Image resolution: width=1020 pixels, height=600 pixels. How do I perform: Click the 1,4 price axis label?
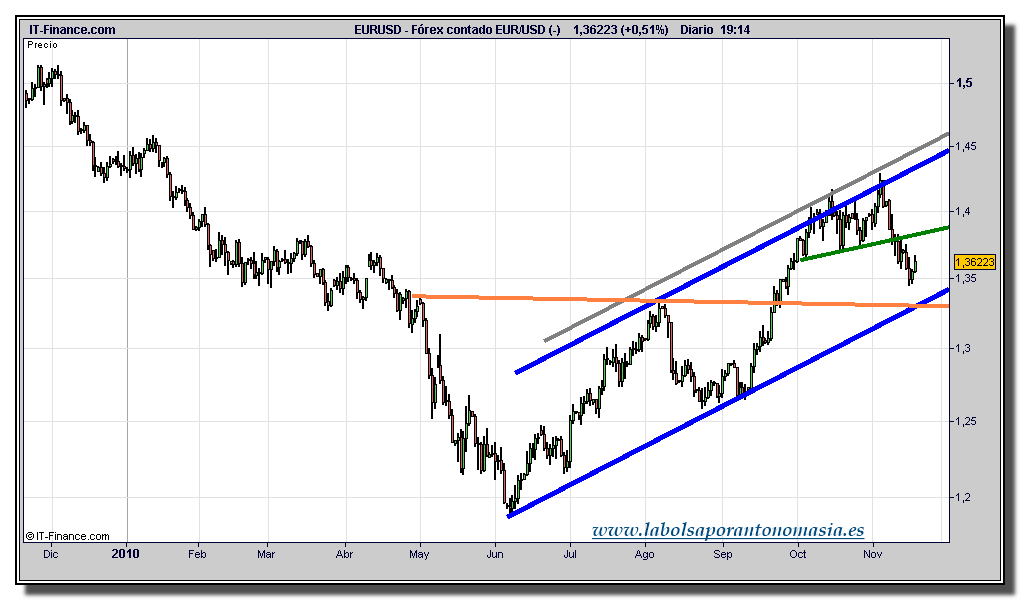point(963,211)
